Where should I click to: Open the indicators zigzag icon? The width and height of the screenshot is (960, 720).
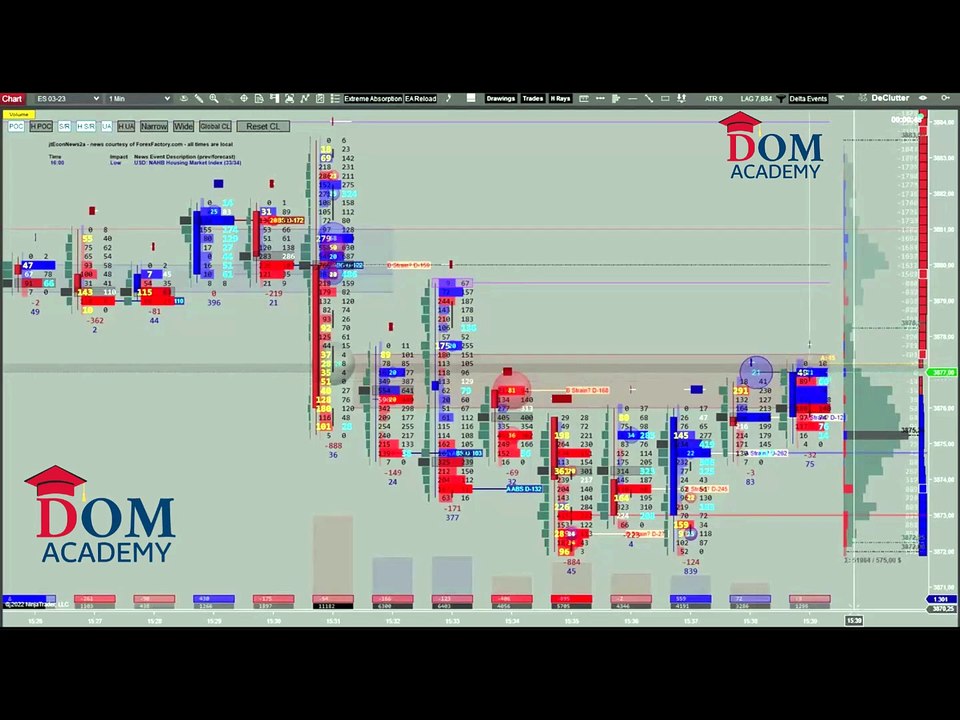(x=305, y=99)
